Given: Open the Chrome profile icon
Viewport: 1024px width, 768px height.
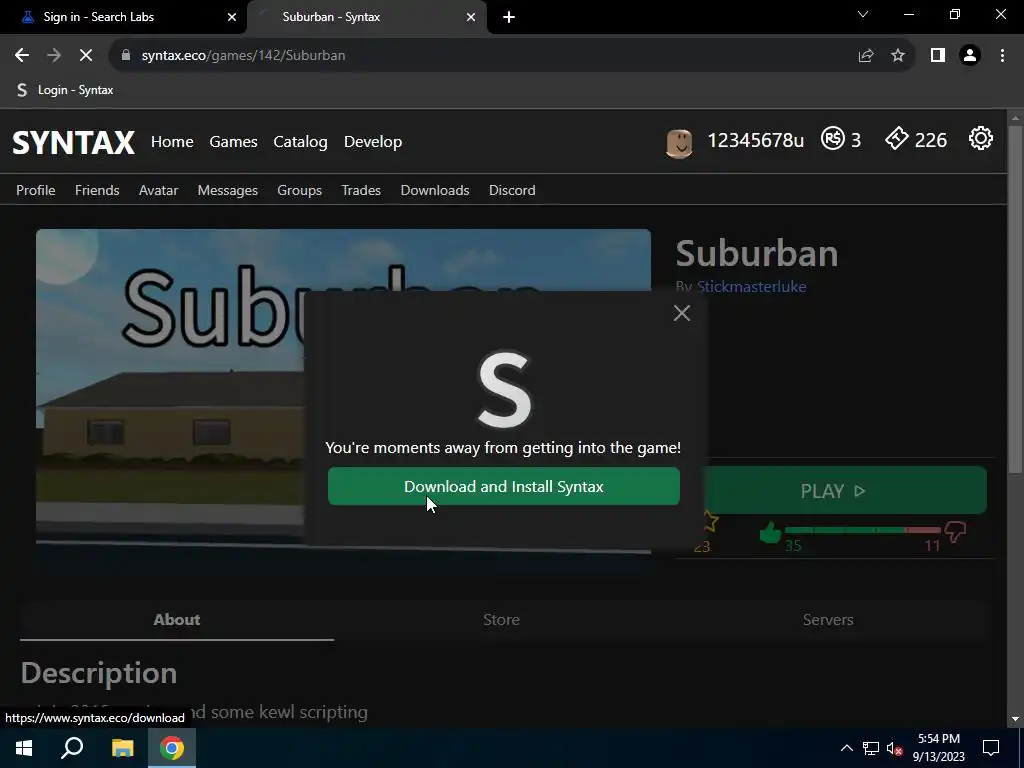Looking at the screenshot, I should (x=970, y=56).
